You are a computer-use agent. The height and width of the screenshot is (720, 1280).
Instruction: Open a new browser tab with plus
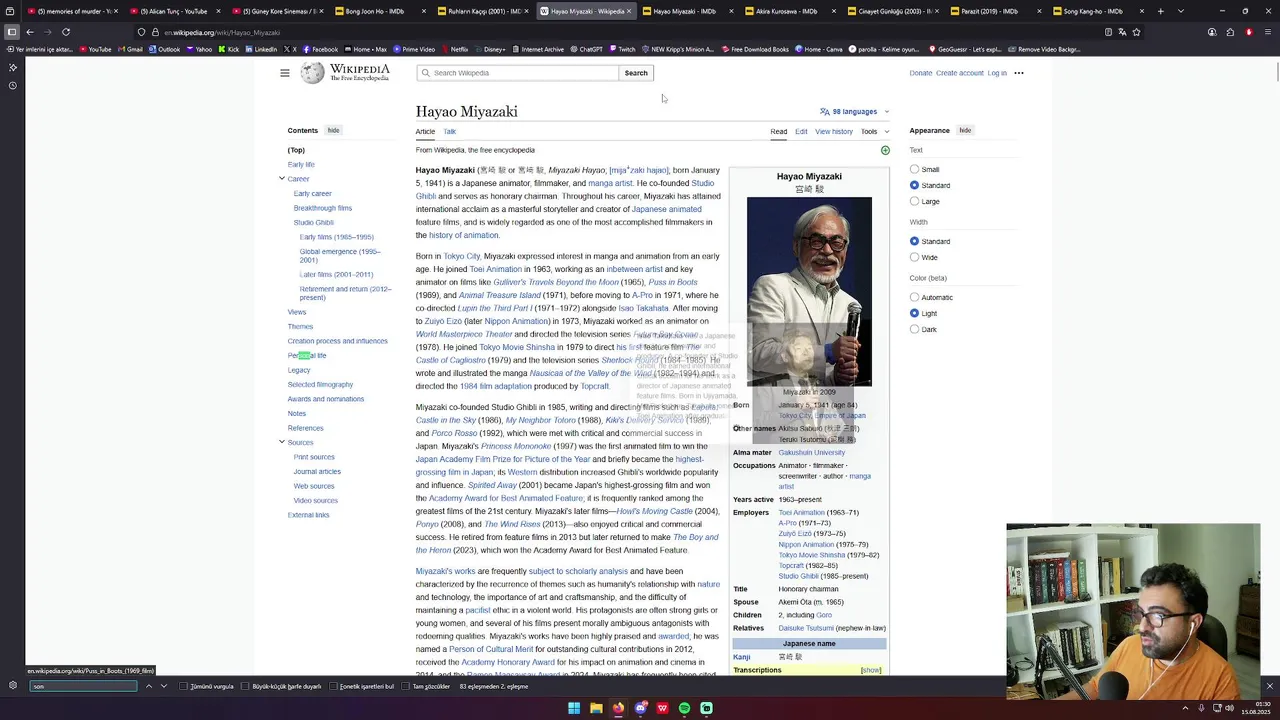pyautogui.click(x=1160, y=11)
